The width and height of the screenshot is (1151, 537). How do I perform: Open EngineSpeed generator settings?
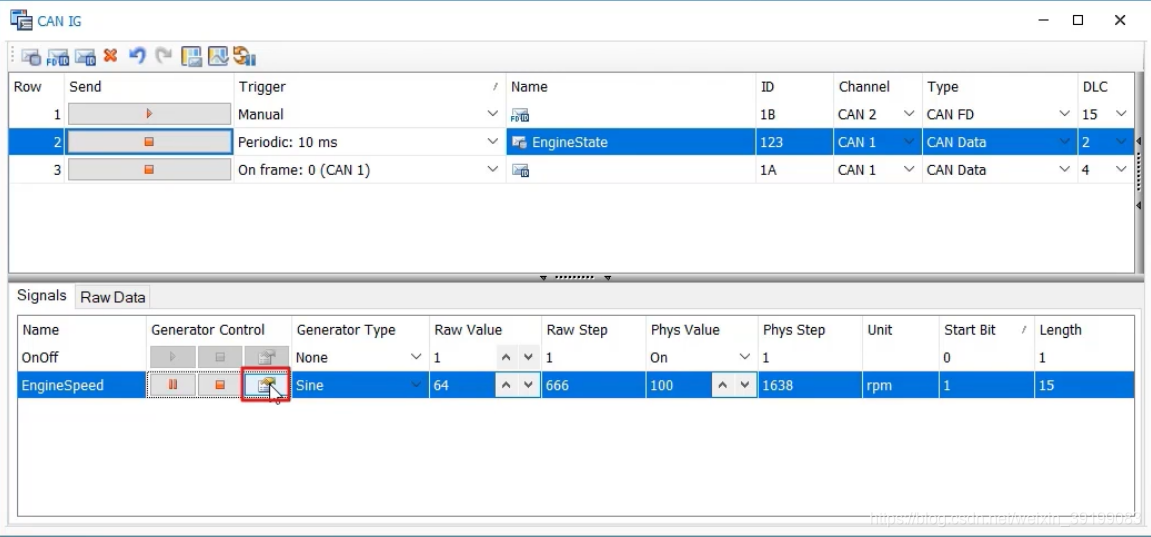[266, 385]
